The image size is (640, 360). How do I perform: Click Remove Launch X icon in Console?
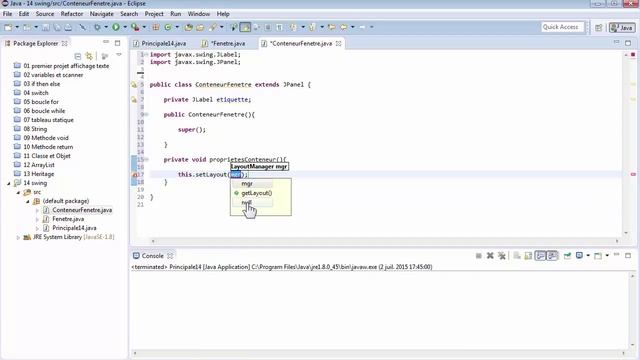point(490,256)
